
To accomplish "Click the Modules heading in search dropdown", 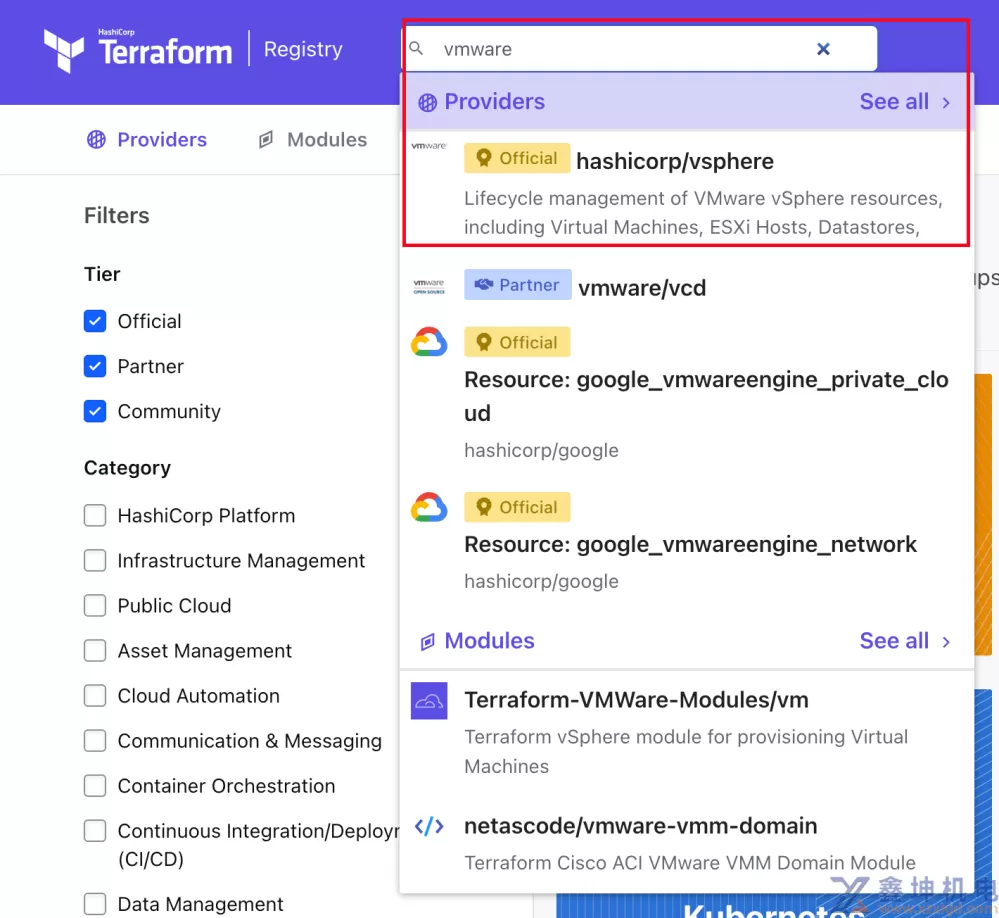I will 489,641.
